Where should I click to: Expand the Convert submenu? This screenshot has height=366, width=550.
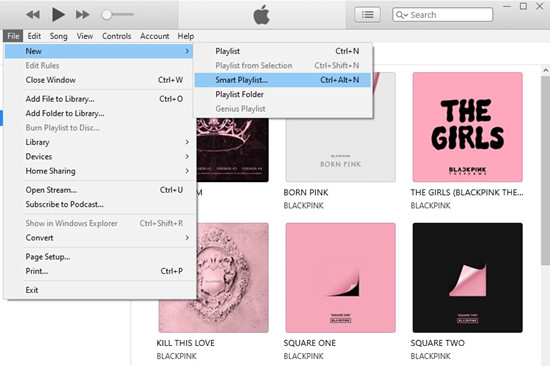point(99,238)
